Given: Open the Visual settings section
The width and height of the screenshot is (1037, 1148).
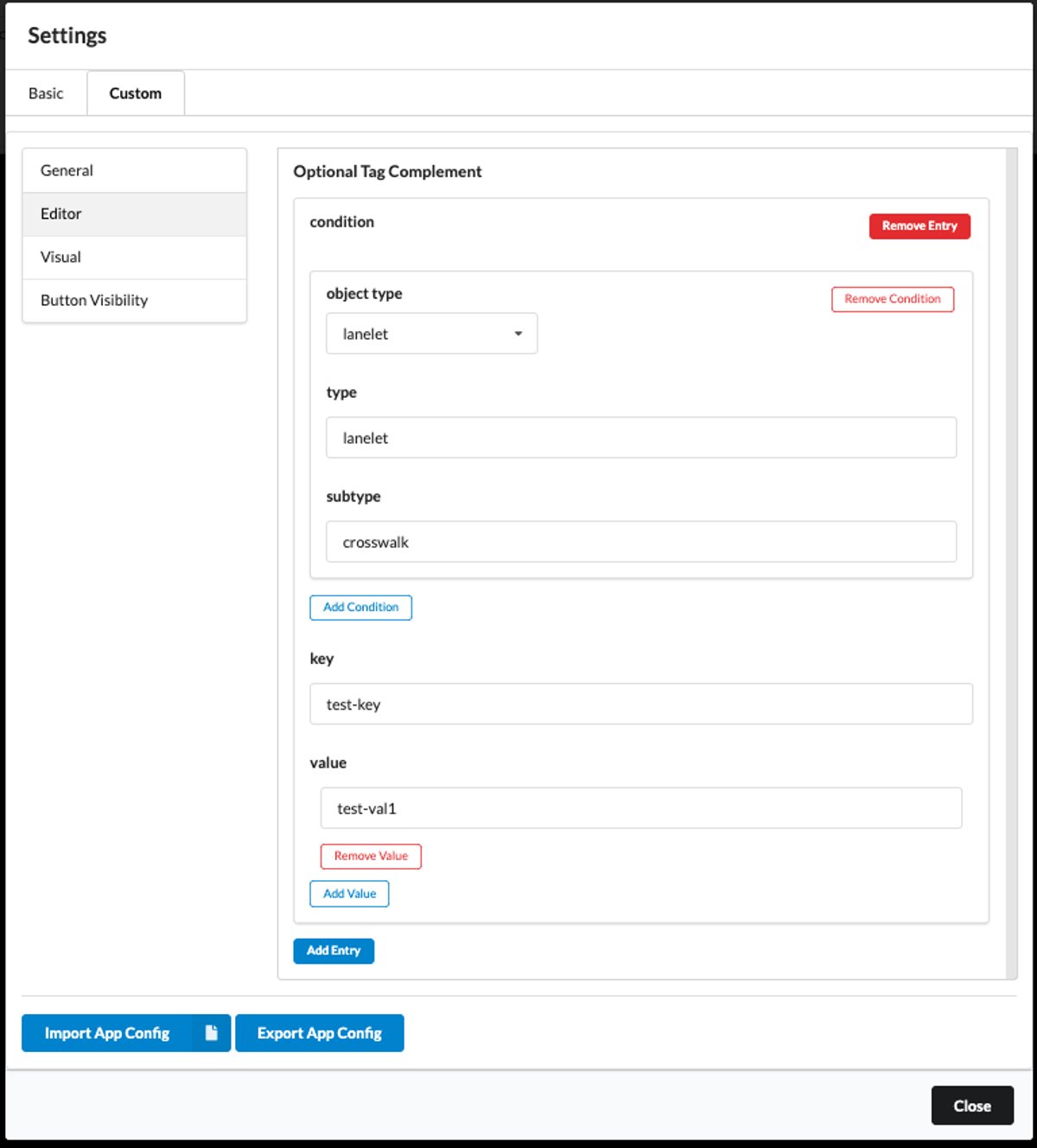Looking at the screenshot, I should [x=134, y=257].
